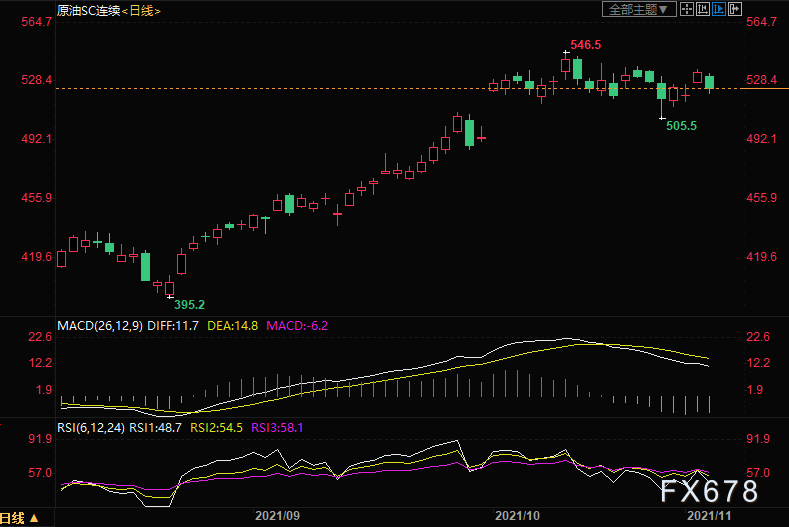Click the orange price line marker at right axis

tap(764, 89)
